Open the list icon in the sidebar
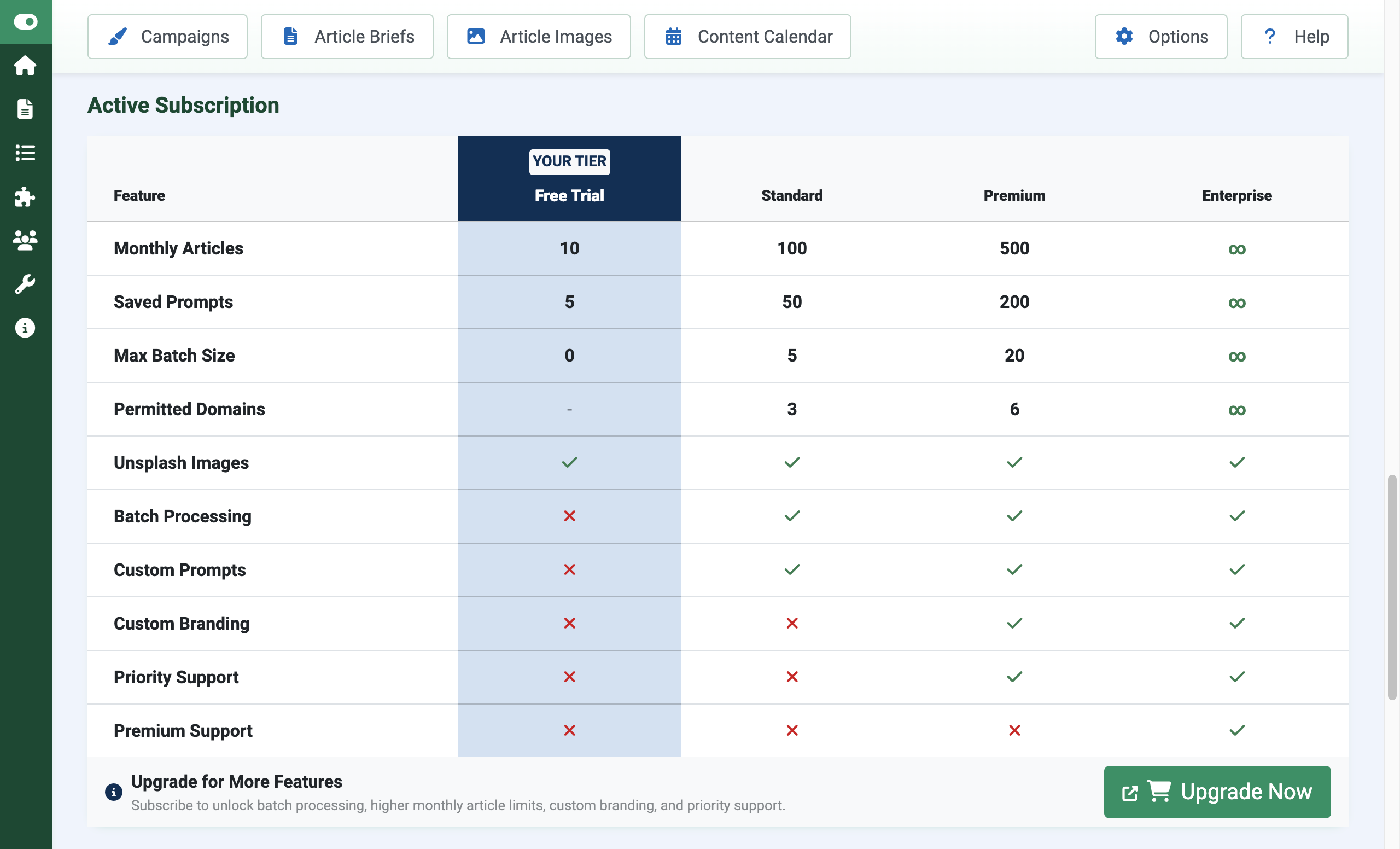This screenshot has width=1400, height=849. point(25,153)
